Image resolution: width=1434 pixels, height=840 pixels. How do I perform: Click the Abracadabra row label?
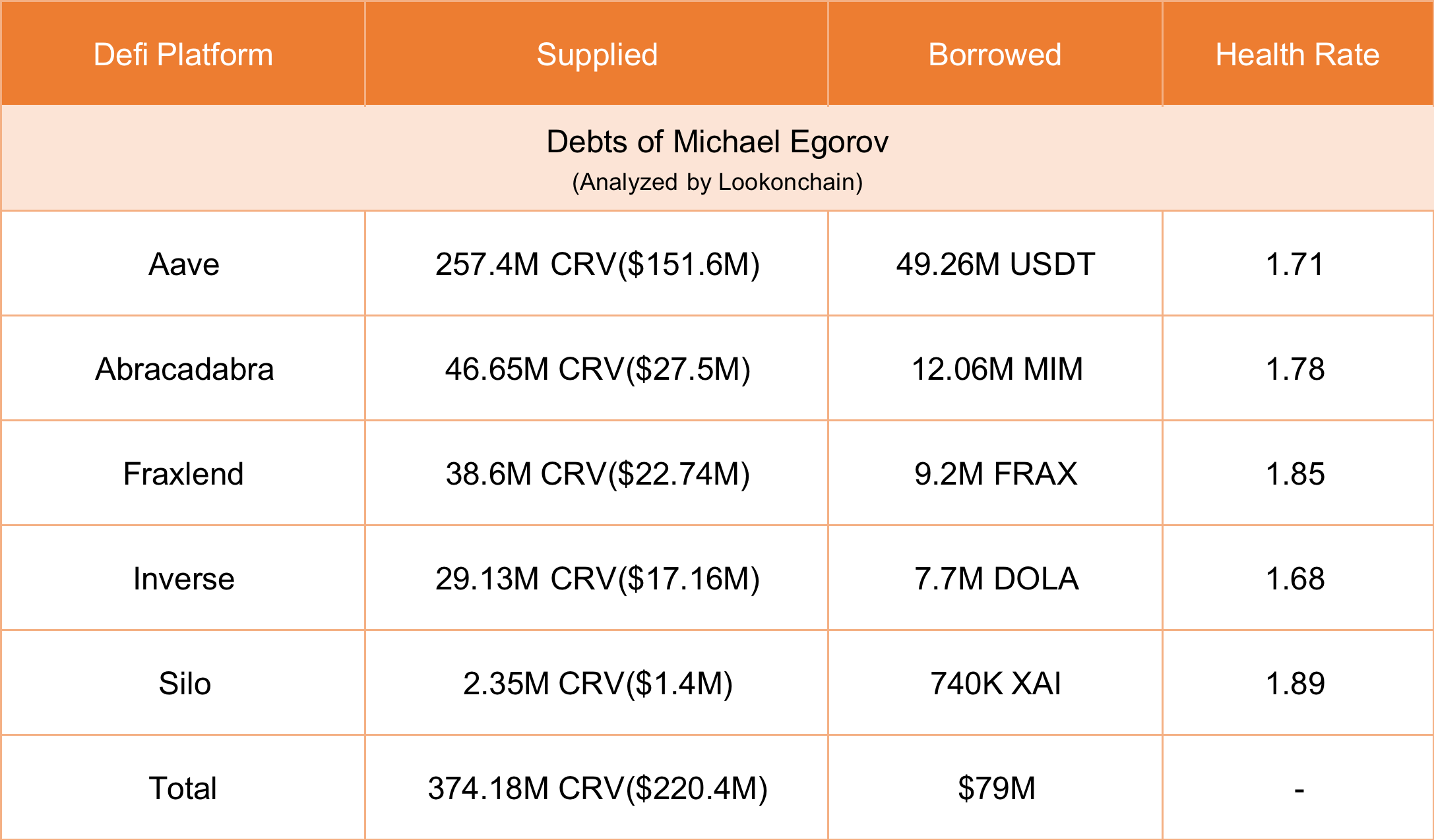pos(184,369)
